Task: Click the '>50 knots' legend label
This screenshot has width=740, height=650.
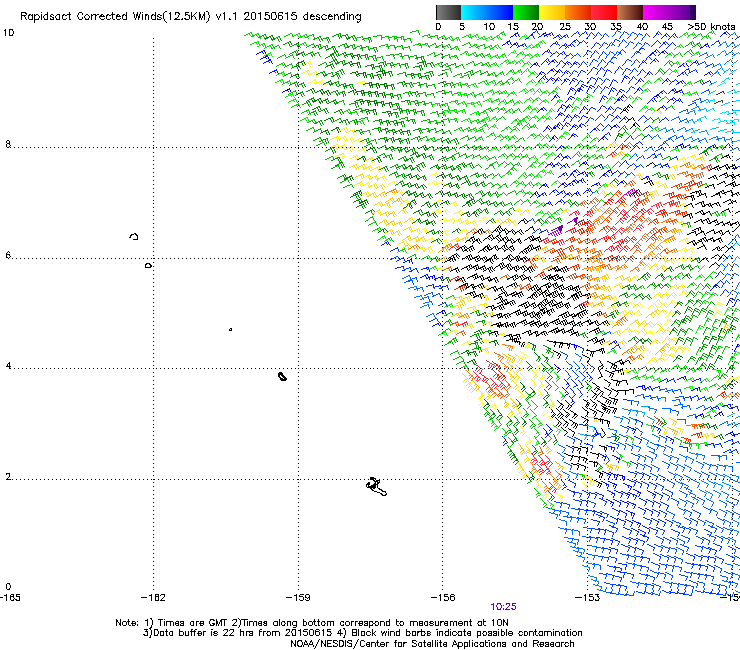Action: pos(711,27)
